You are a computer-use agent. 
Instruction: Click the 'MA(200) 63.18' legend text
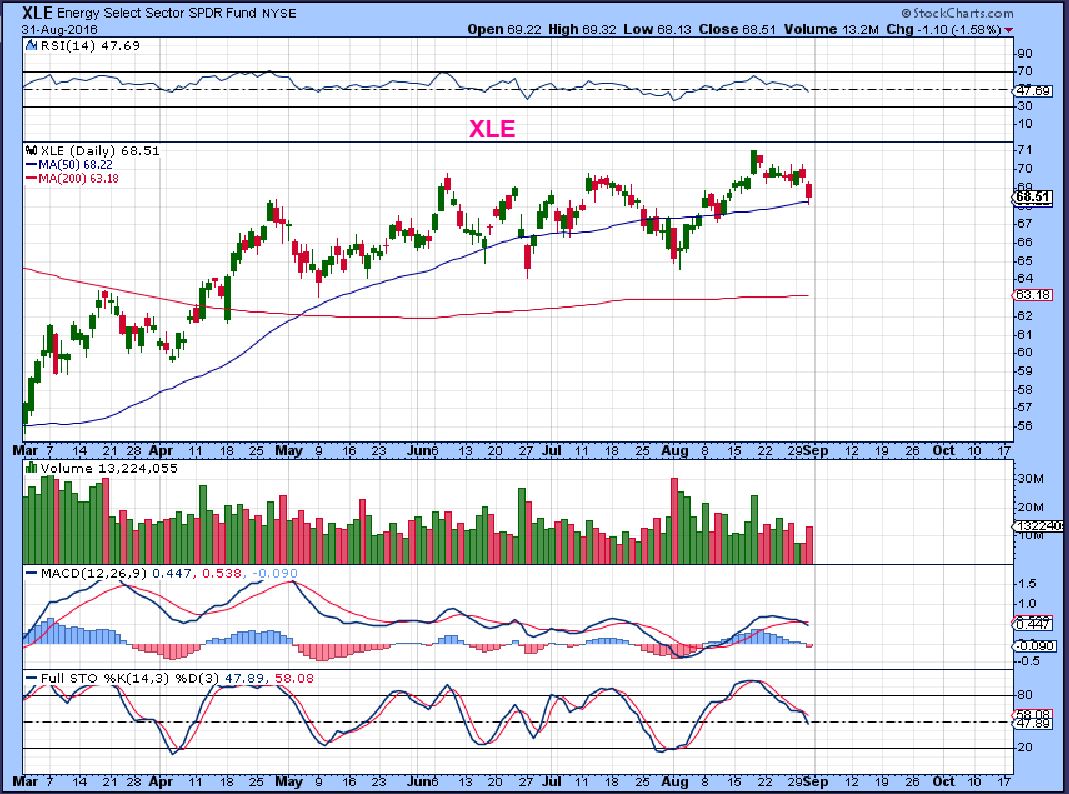click(78, 179)
